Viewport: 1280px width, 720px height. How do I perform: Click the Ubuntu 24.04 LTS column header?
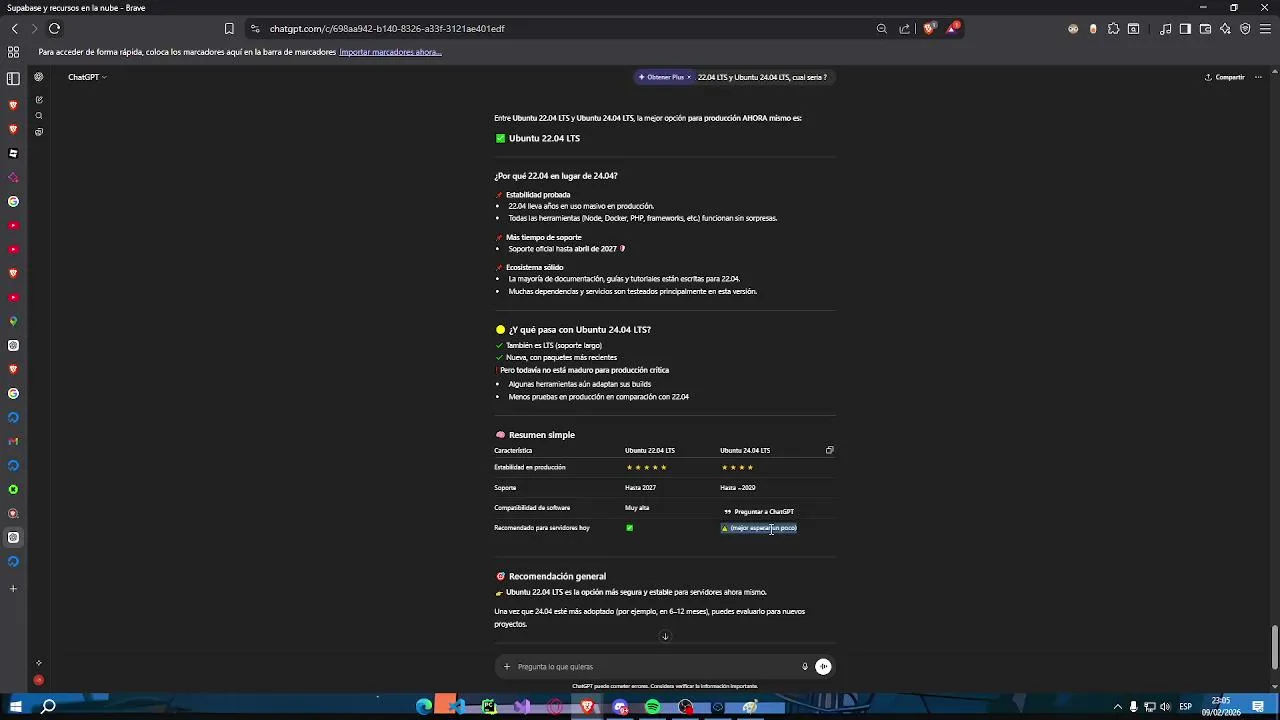(745, 450)
